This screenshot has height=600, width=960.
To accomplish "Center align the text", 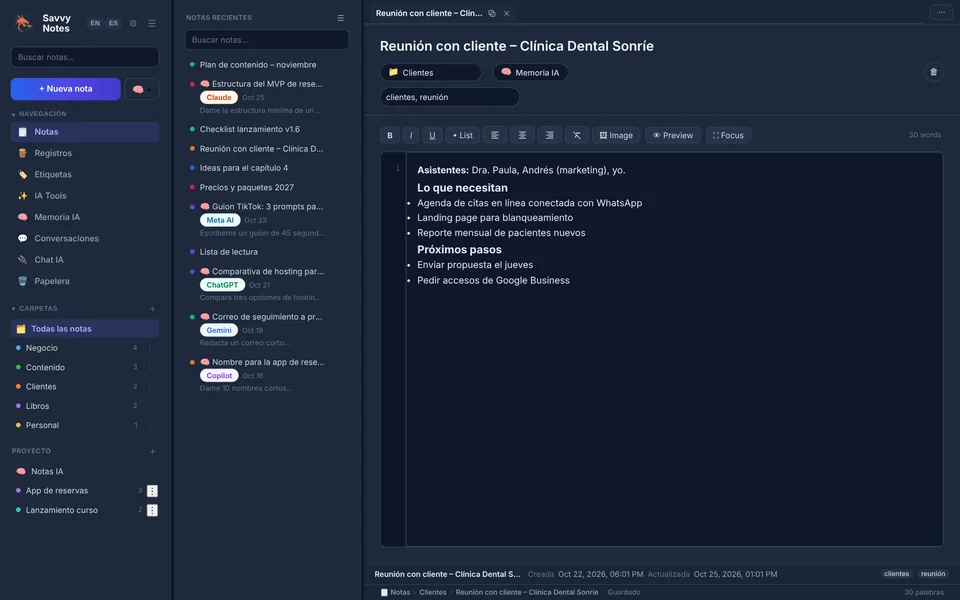I will [522, 135].
